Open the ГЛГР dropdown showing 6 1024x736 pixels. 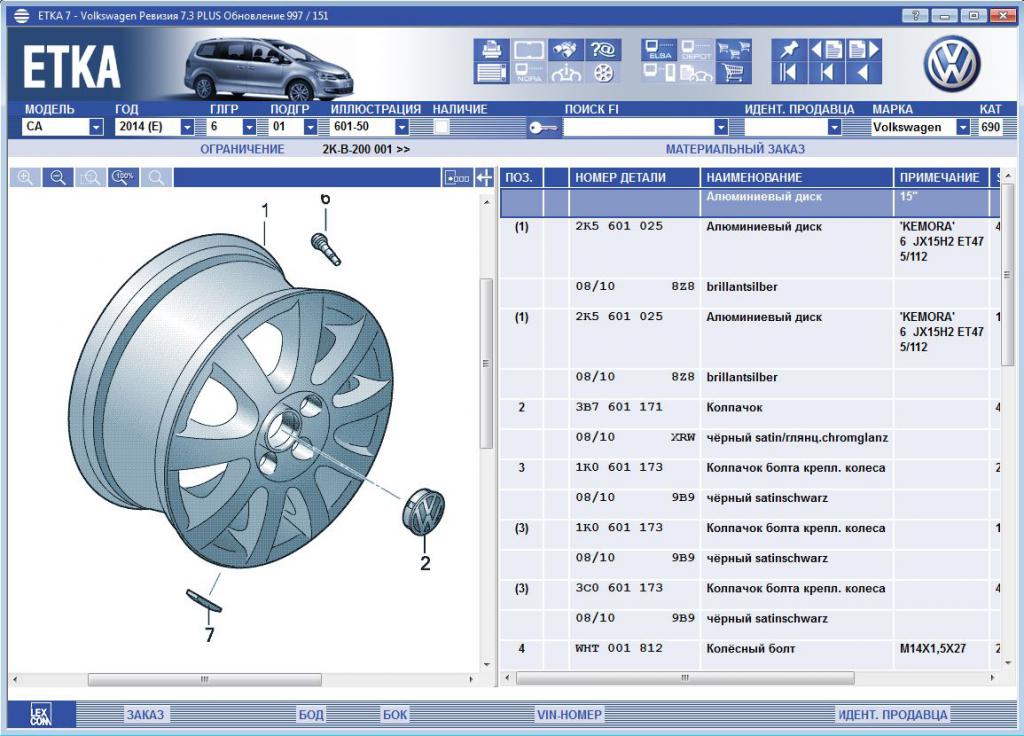coord(249,127)
